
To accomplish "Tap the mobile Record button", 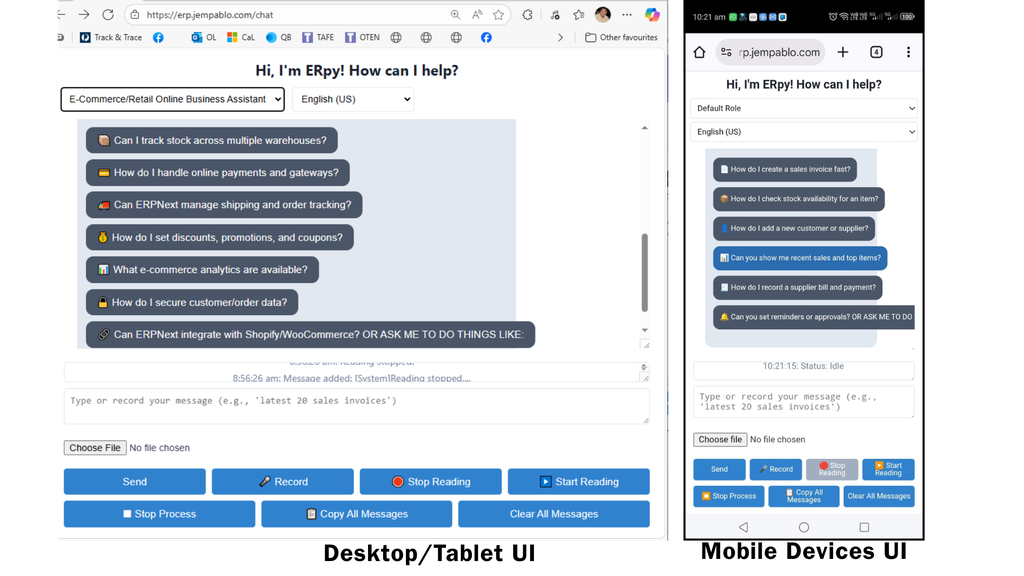I will (x=776, y=469).
